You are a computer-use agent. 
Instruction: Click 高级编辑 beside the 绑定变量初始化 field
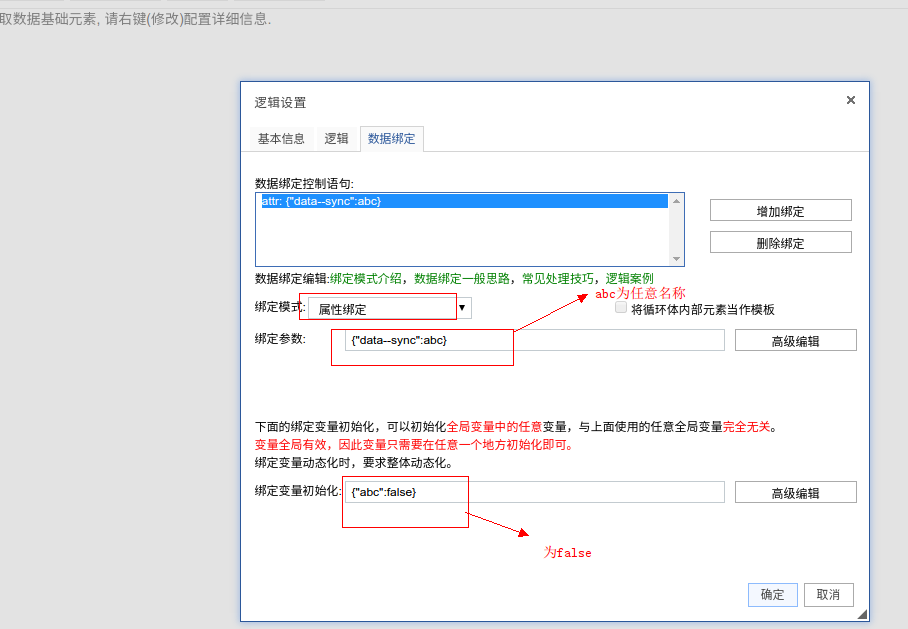tap(795, 493)
